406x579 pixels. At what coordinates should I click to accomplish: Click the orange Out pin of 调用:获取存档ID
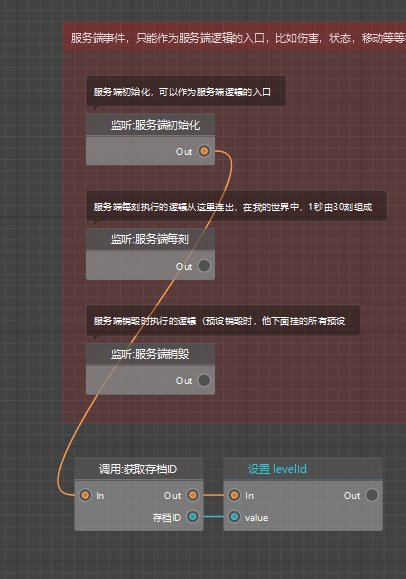(192, 495)
